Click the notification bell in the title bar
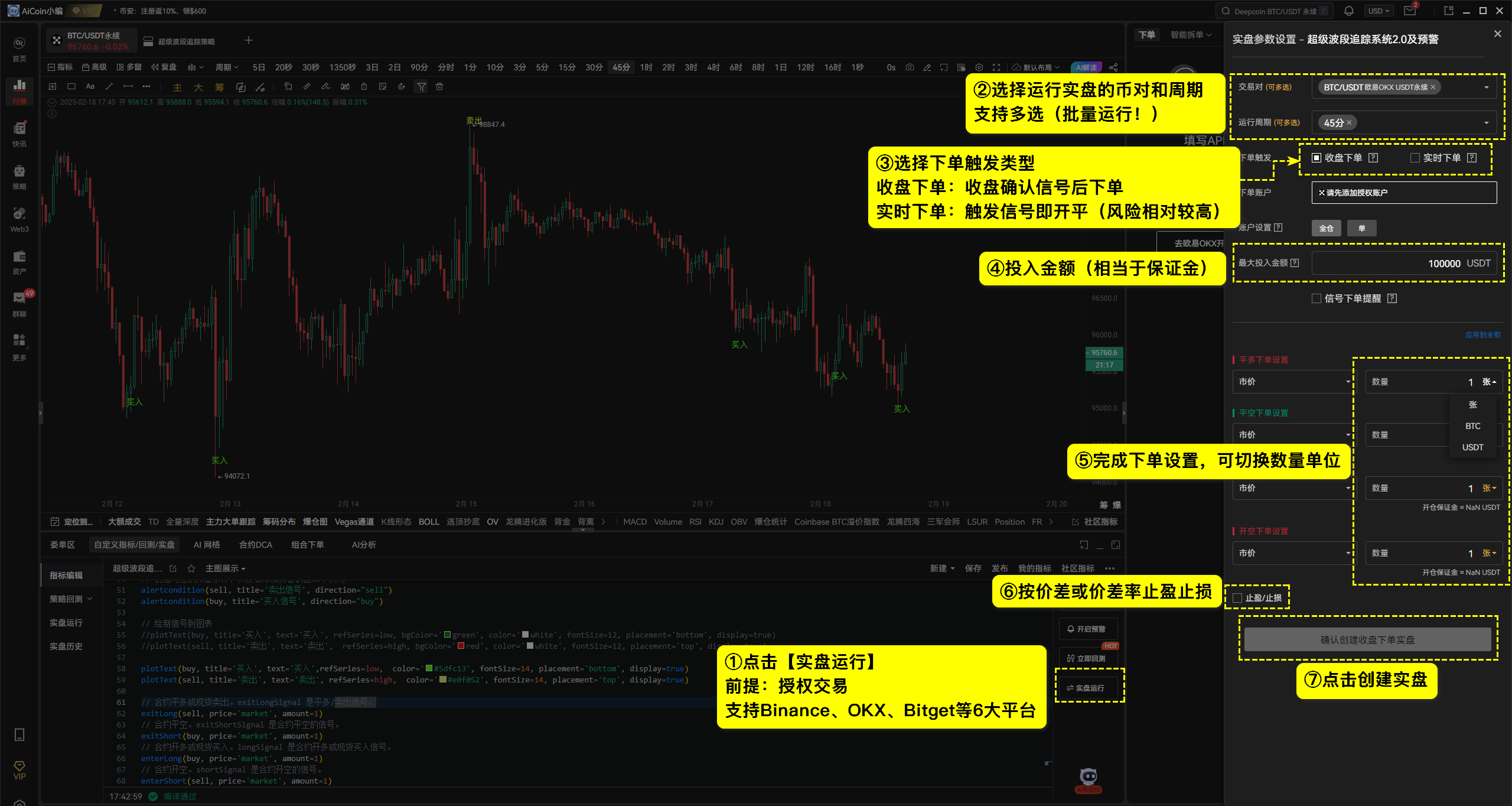Screen dimensions: 1512x806 pos(1349,11)
